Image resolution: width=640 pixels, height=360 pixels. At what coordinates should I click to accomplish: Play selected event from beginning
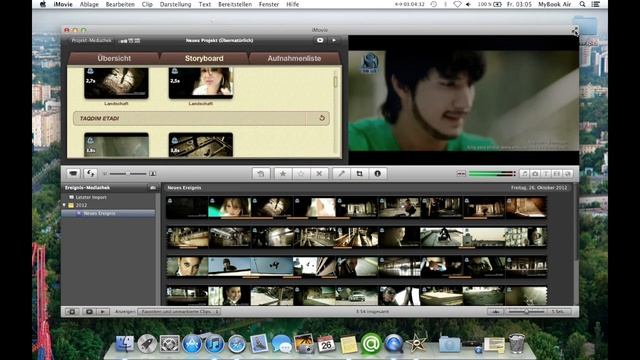pyautogui.click(x=102, y=311)
